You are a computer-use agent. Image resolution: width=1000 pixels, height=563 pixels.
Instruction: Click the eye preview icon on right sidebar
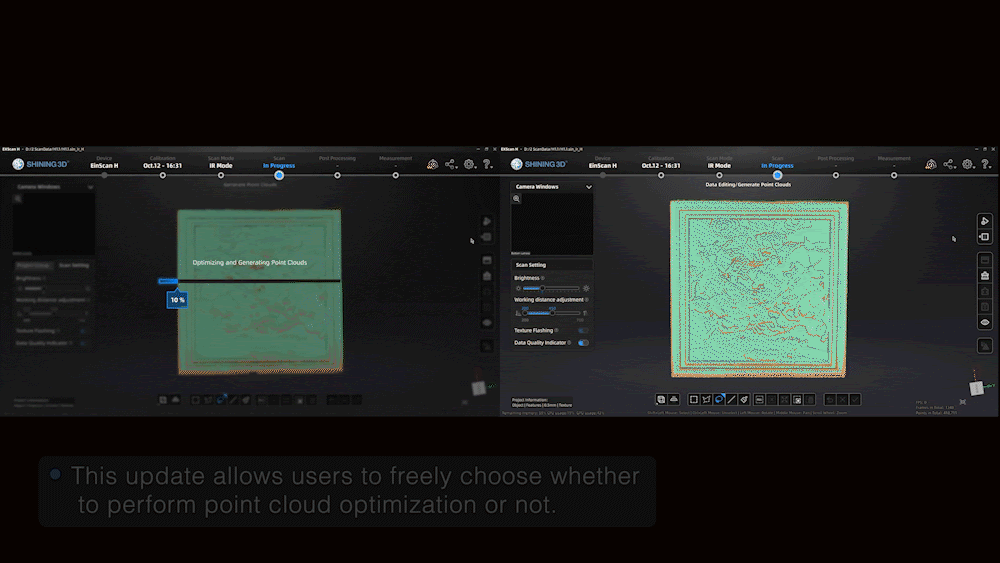click(x=984, y=322)
